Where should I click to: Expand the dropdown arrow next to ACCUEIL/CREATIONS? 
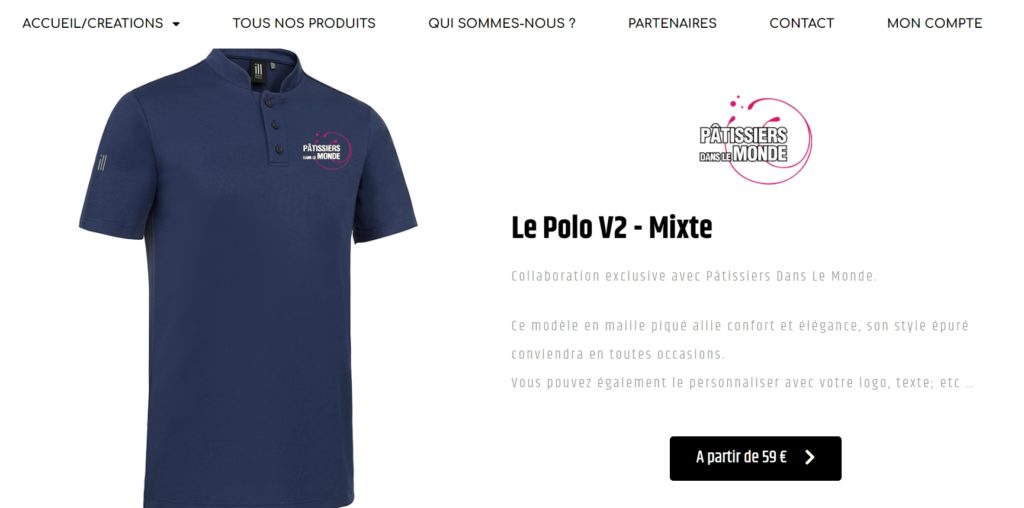click(x=176, y=24)
